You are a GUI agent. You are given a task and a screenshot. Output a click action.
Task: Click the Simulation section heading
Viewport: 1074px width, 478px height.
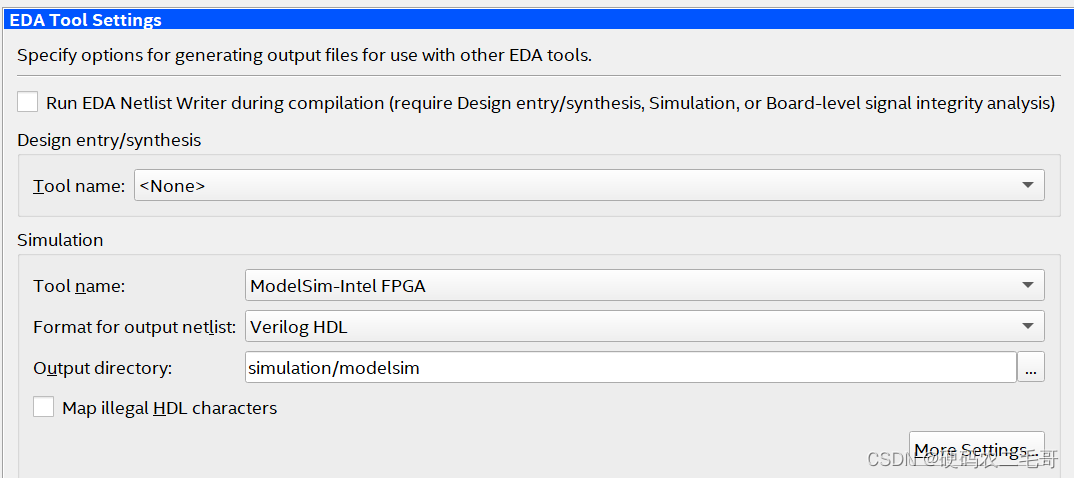tap(60, 240)
